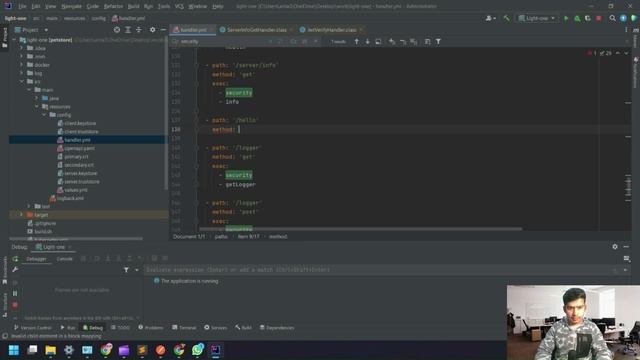This screenshot has width=640, height=360.
Task: Click the Select Opened File target icon in the Project panel
Action: (x=117, y=30)
